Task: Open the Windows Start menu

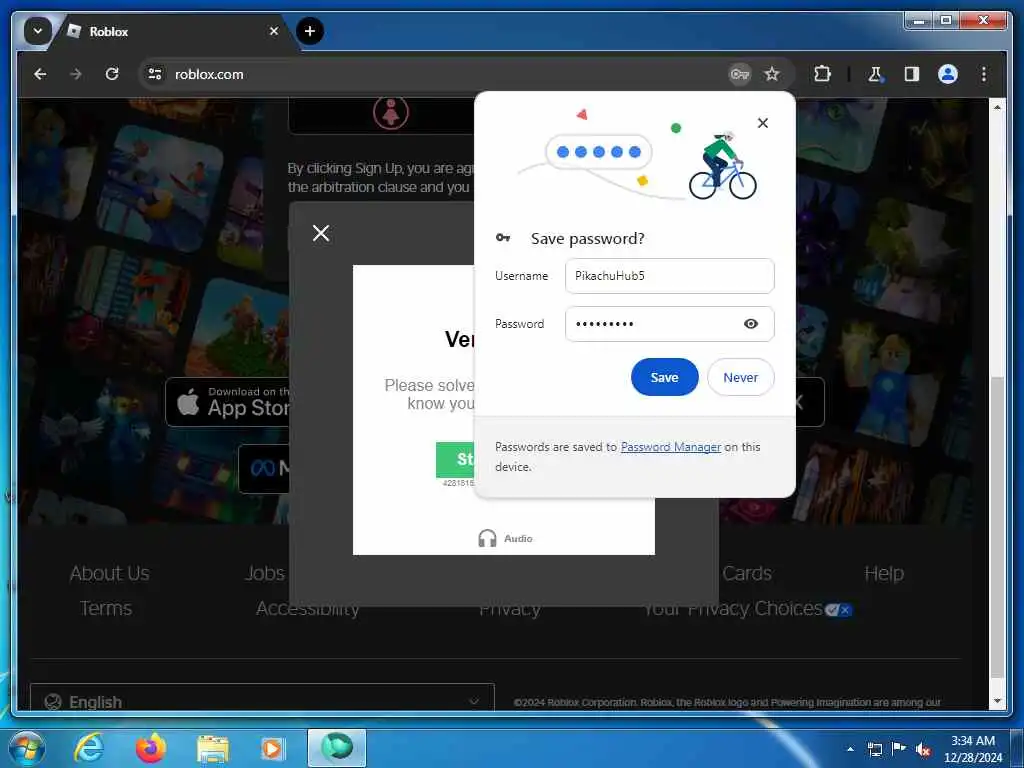Action: pos(27,748)
